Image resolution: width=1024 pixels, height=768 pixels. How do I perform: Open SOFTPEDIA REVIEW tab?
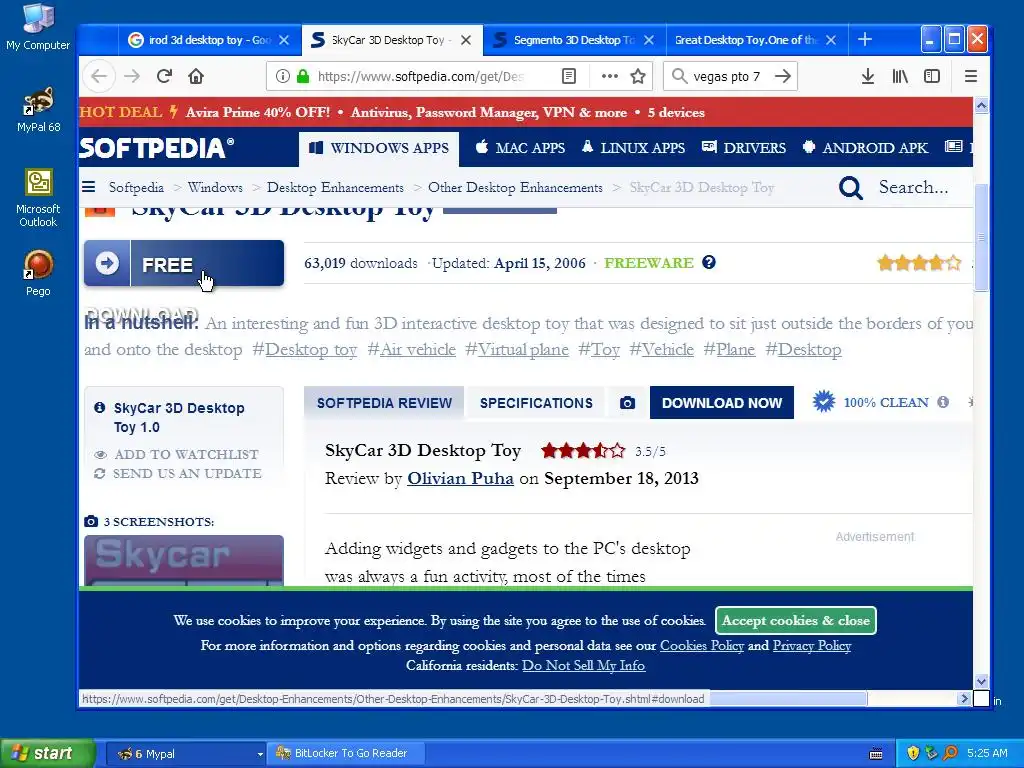tap(384, 403)
